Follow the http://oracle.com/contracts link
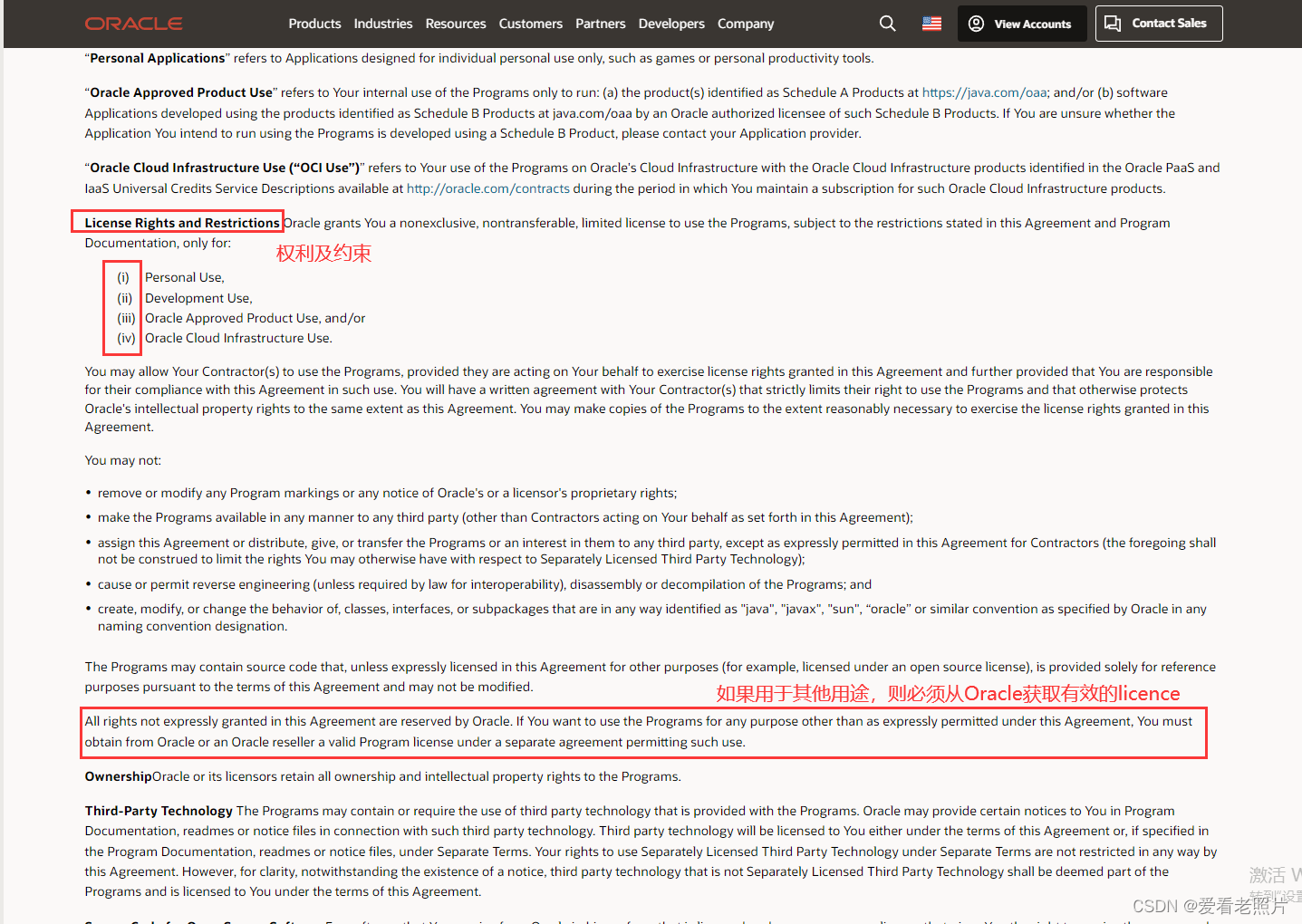This screenshot has width=1302, height=924. click(x=488, y=188)
